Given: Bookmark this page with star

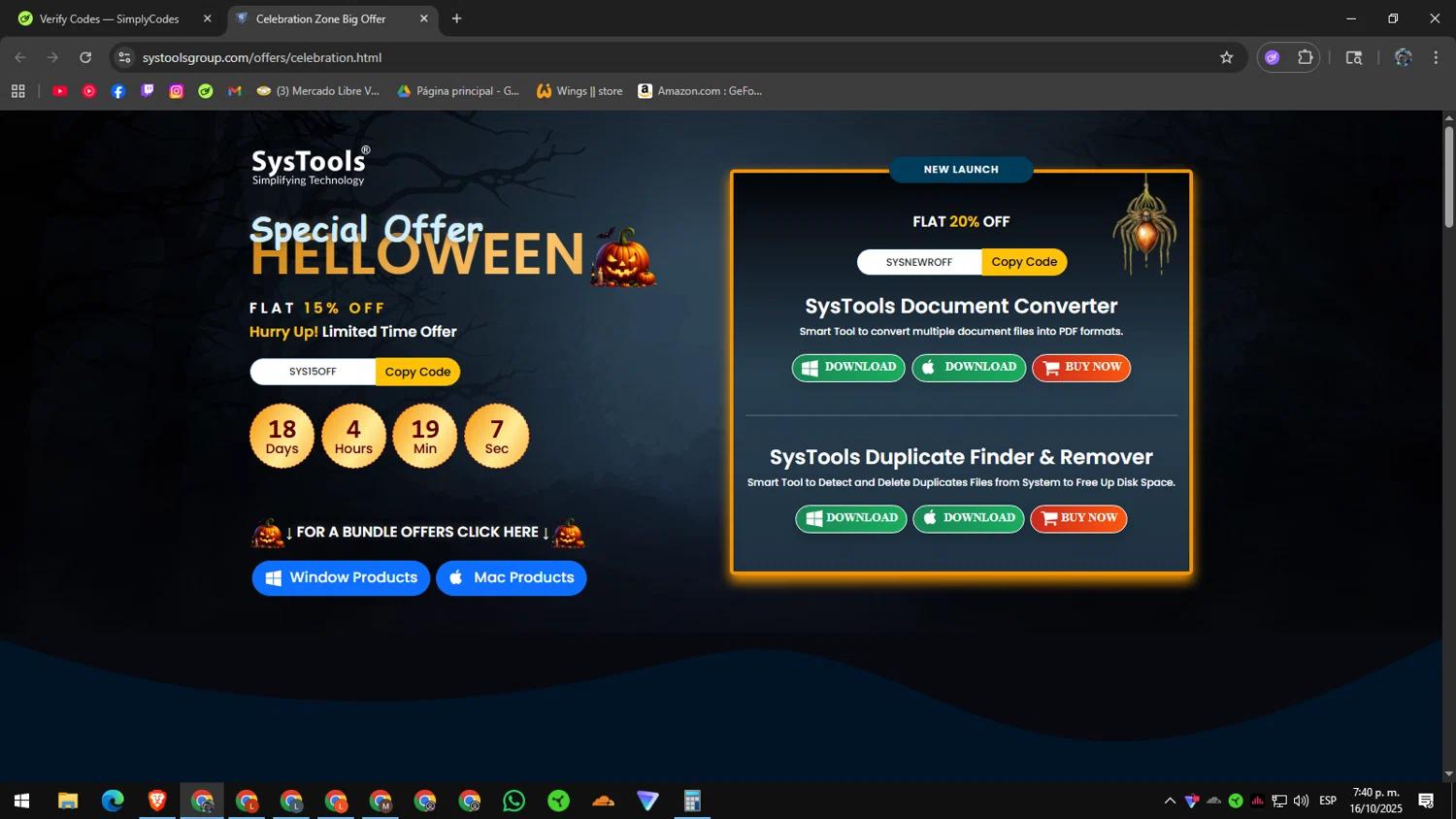Looking at the screenshot, I should (x=1226, y=57).
